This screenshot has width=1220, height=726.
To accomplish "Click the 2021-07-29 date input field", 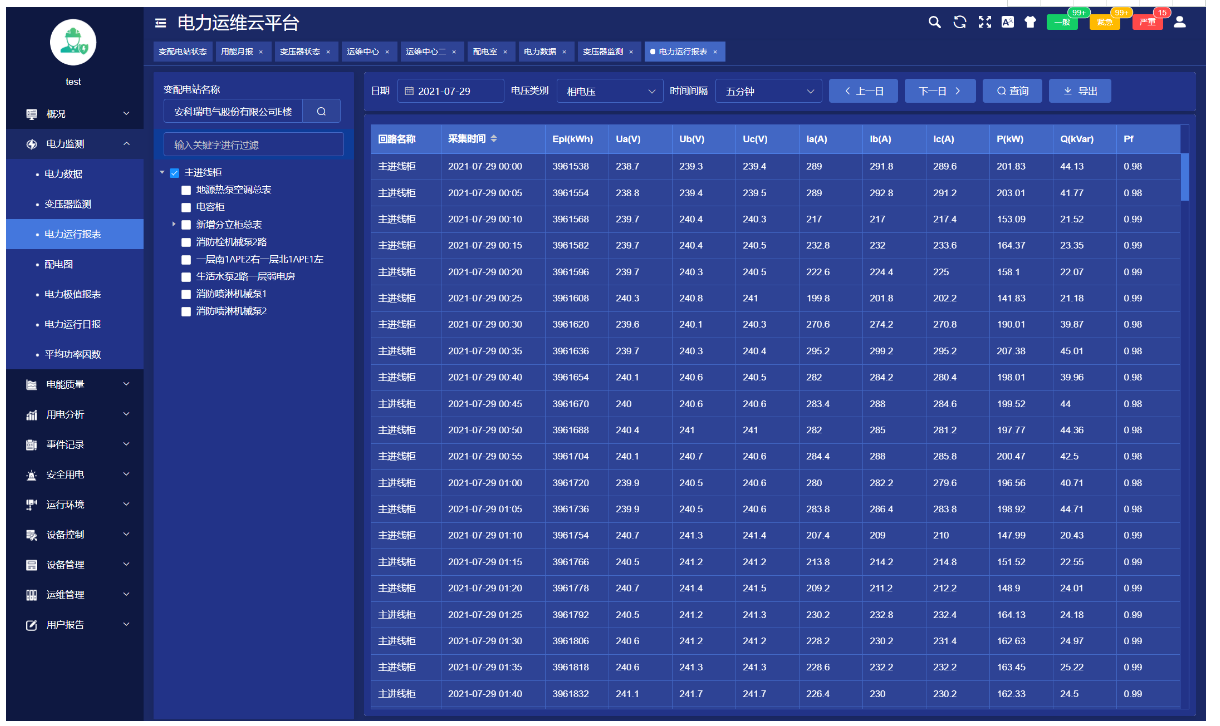I will click(450, 91).
